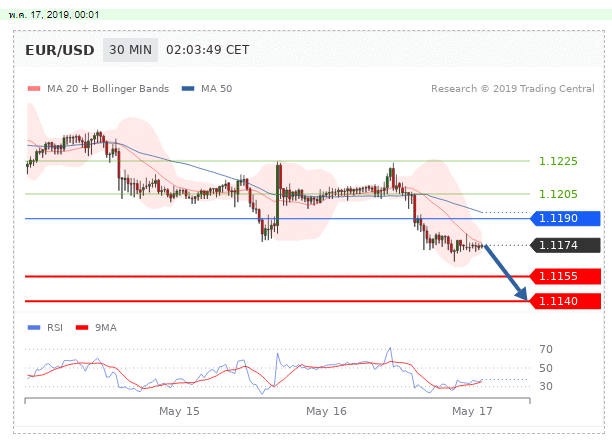Click the MA 50 legend label
Image resolution: width=612 pixels, height=442 pixels.
[217, 89]
